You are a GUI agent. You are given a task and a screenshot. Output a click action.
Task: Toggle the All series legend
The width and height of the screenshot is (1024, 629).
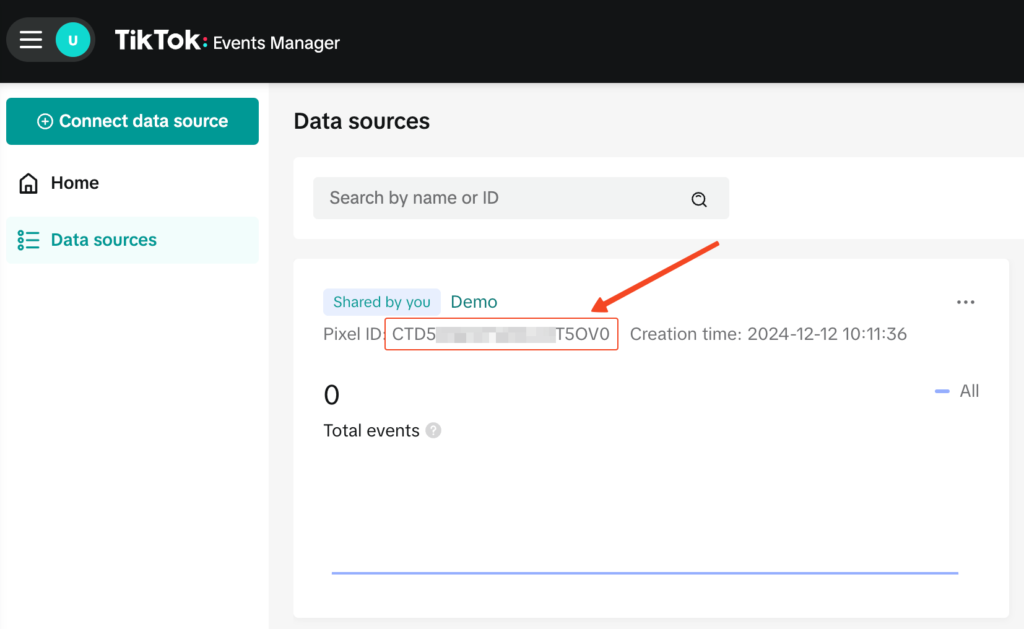pyautogui.click(x=957, y=391)
